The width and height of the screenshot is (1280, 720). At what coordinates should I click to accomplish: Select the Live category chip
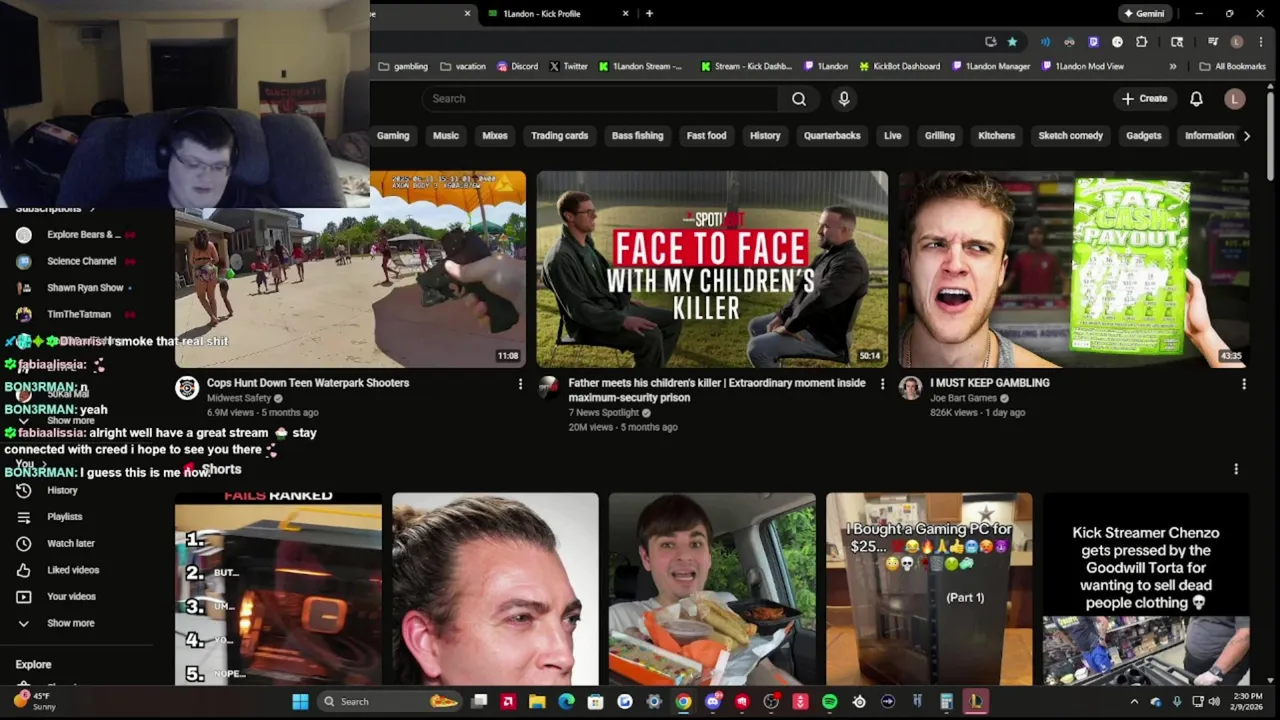(893, 136)
